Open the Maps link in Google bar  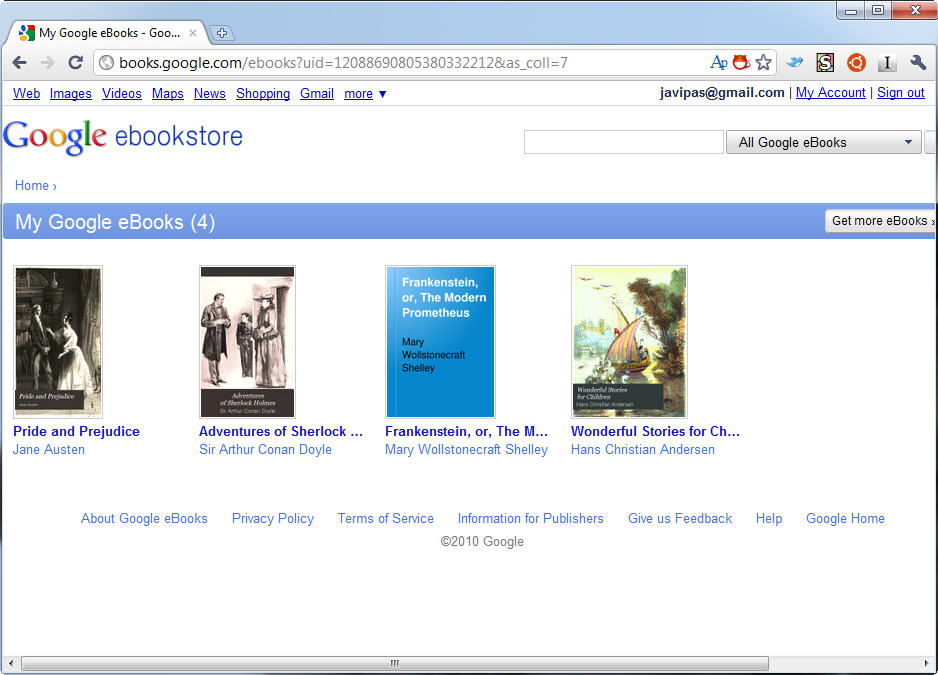coord(168,93)
